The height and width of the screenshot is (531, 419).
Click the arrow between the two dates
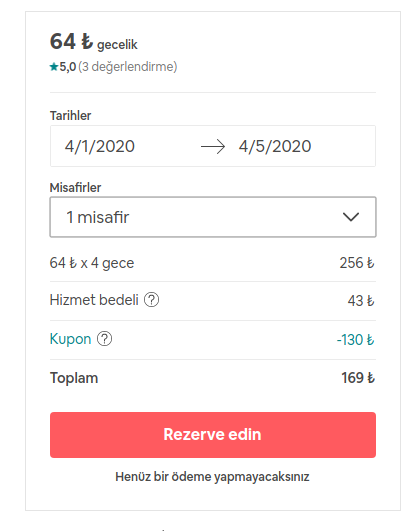pyautogui.click(x=213, y=147)
